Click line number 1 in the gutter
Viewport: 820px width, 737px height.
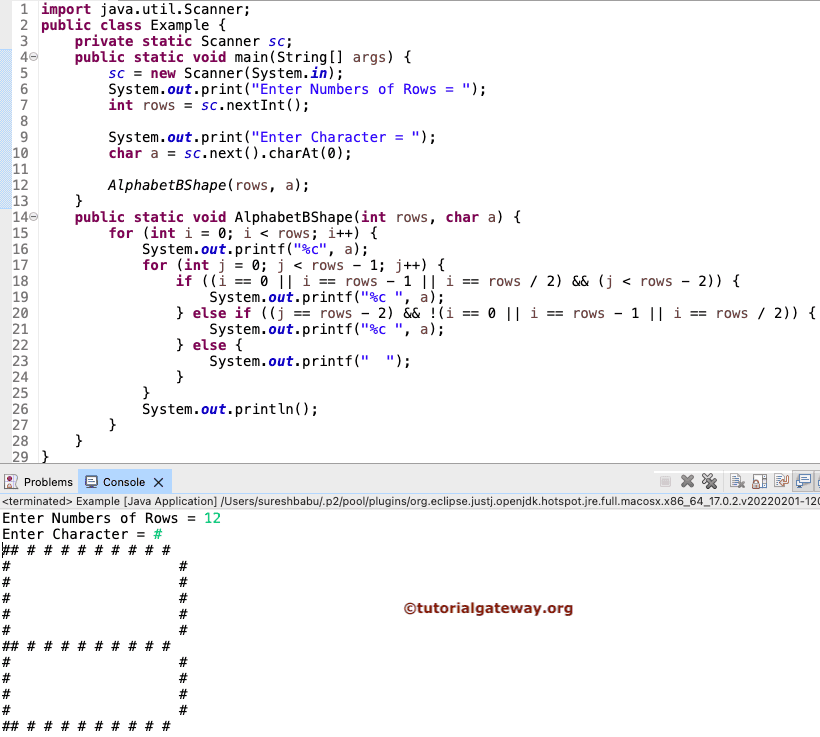tap(24, 9)
